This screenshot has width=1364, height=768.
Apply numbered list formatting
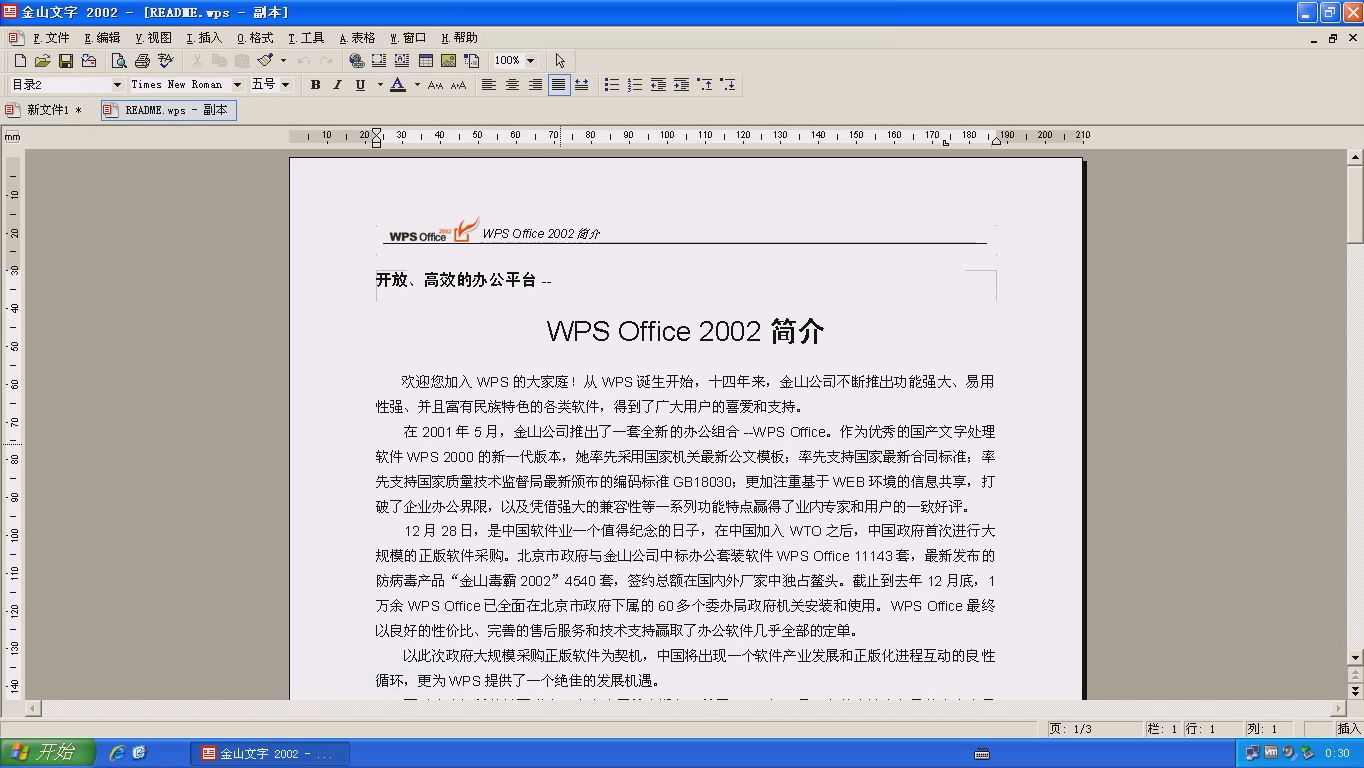click(x=635, y=85)
